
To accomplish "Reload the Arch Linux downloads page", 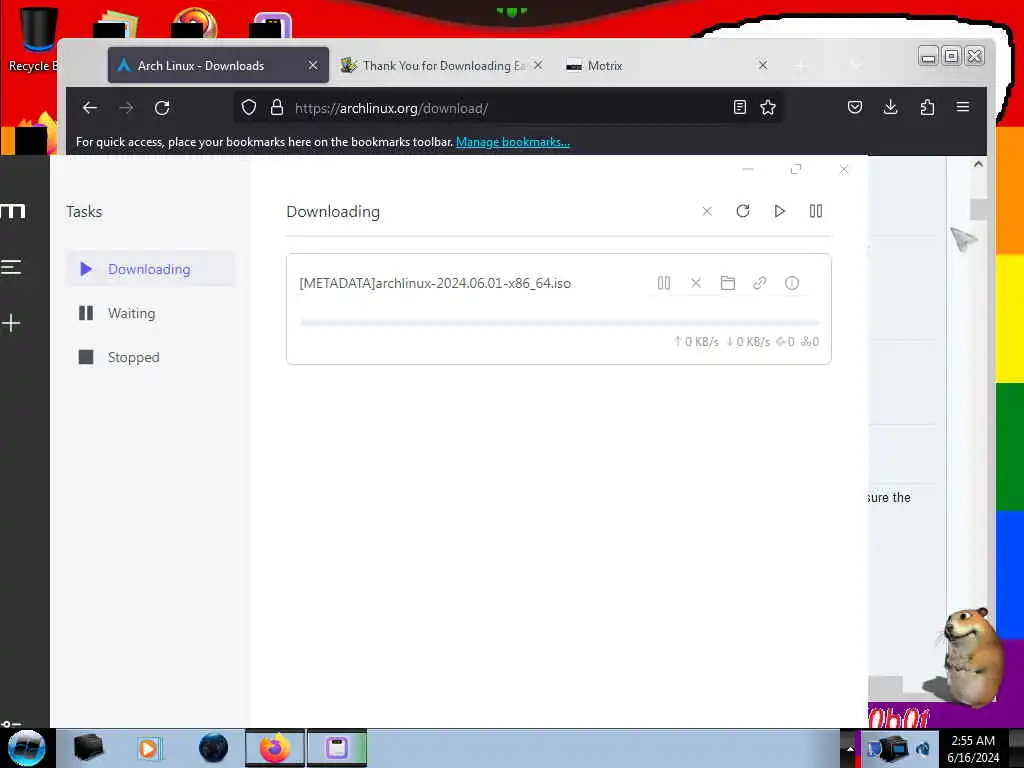I will pos(162,108).
